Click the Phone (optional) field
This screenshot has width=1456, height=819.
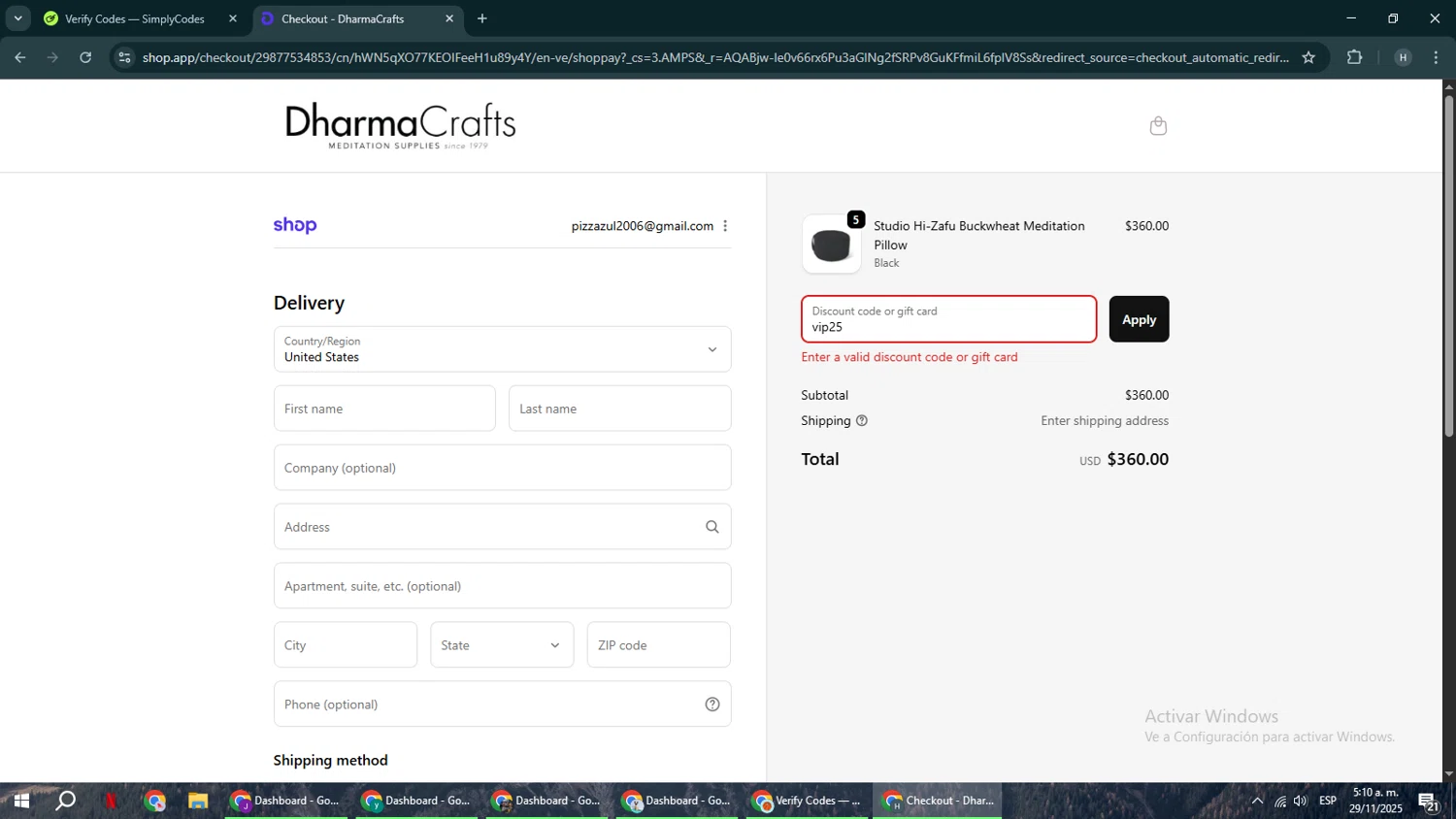502,704
